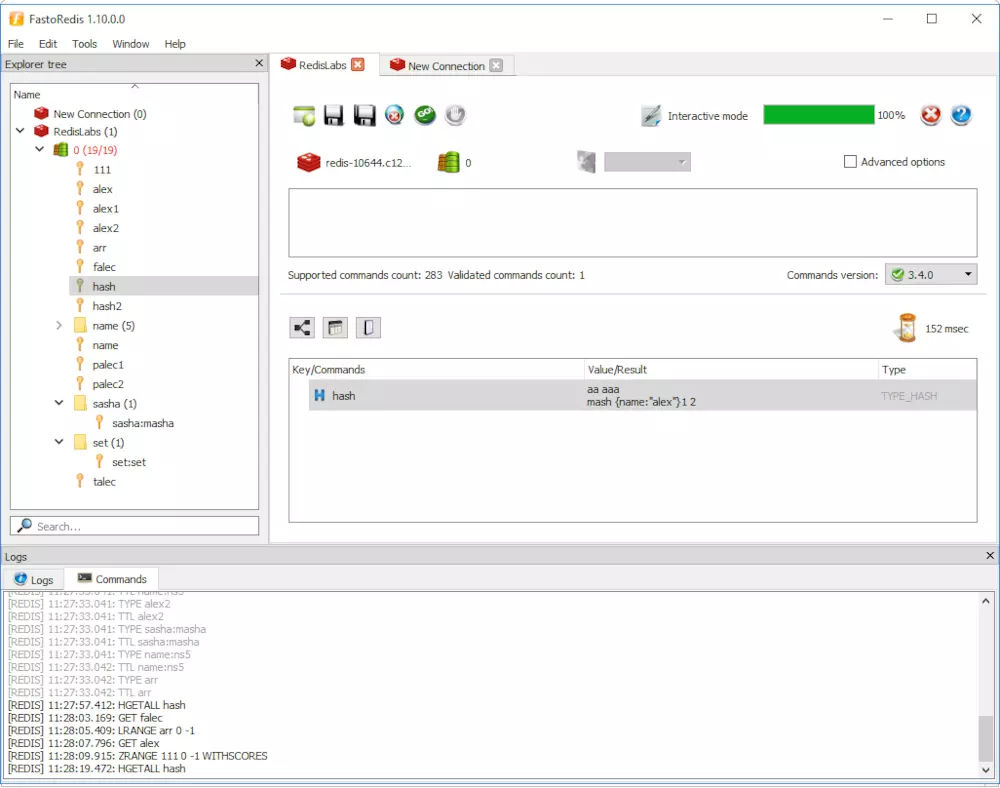
Task: Click the hourglass 152 msec icon
Action: [906, 328]
